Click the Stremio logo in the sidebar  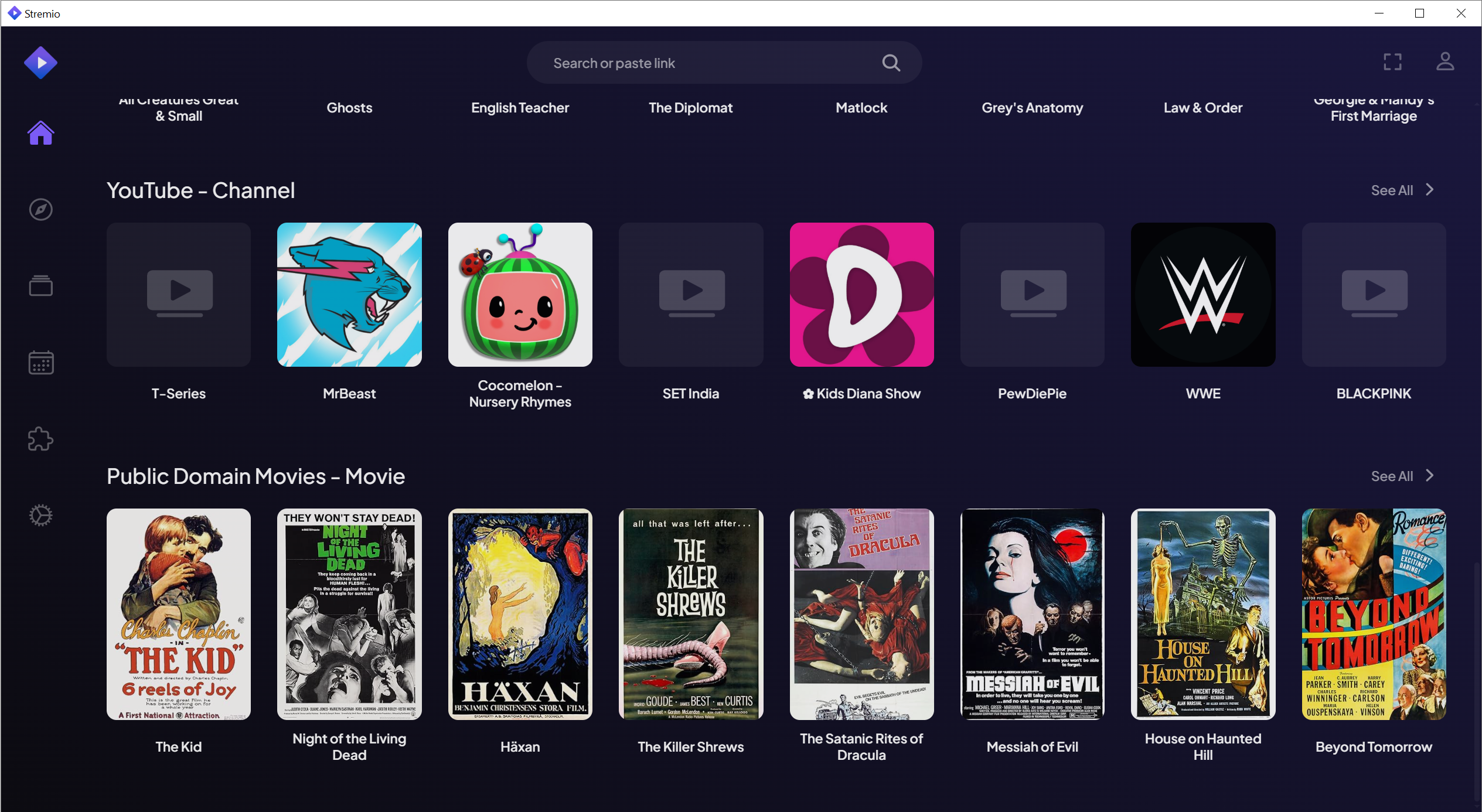click(x=40, y=62)
